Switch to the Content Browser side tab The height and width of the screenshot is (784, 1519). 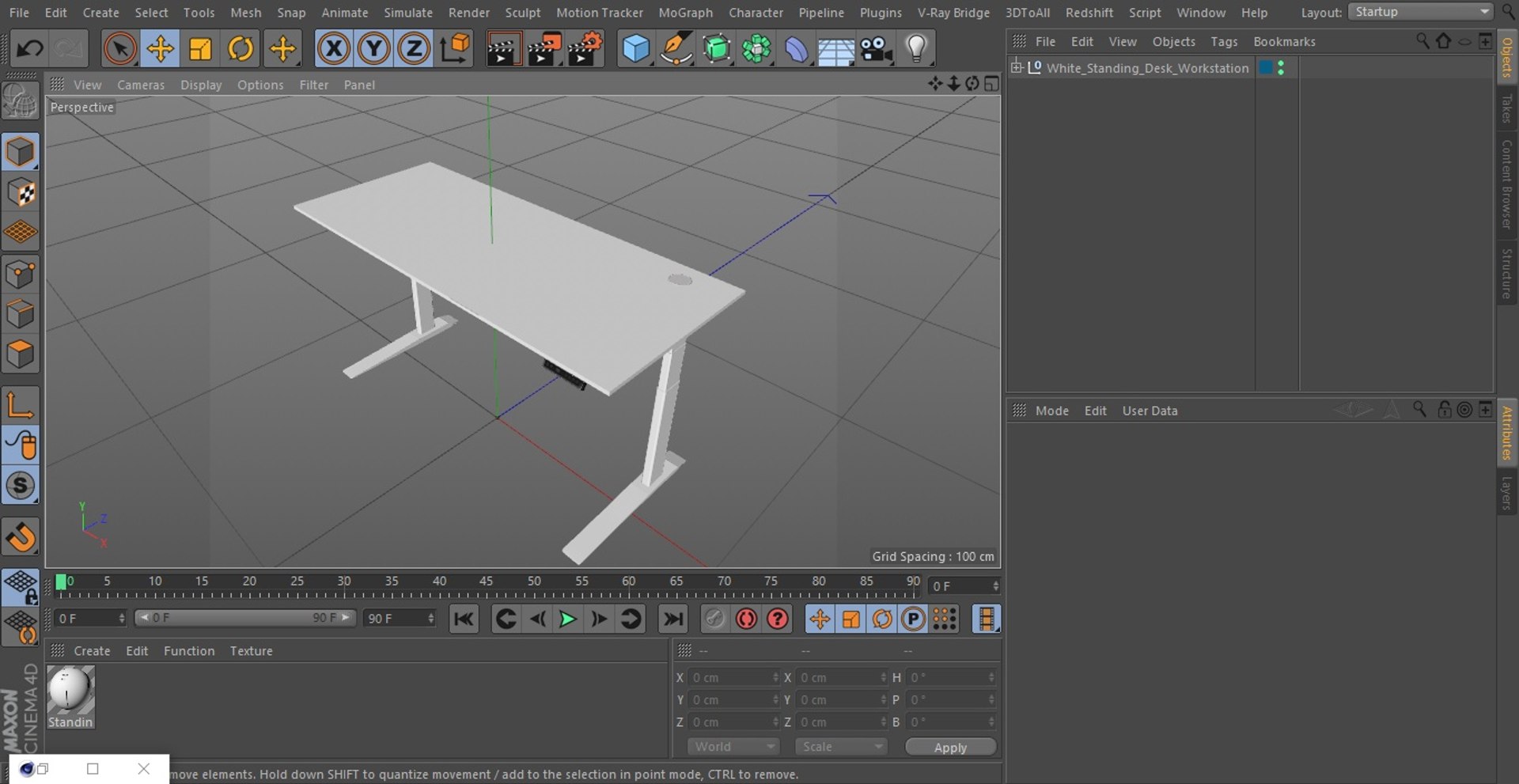tap(1507, 184)
